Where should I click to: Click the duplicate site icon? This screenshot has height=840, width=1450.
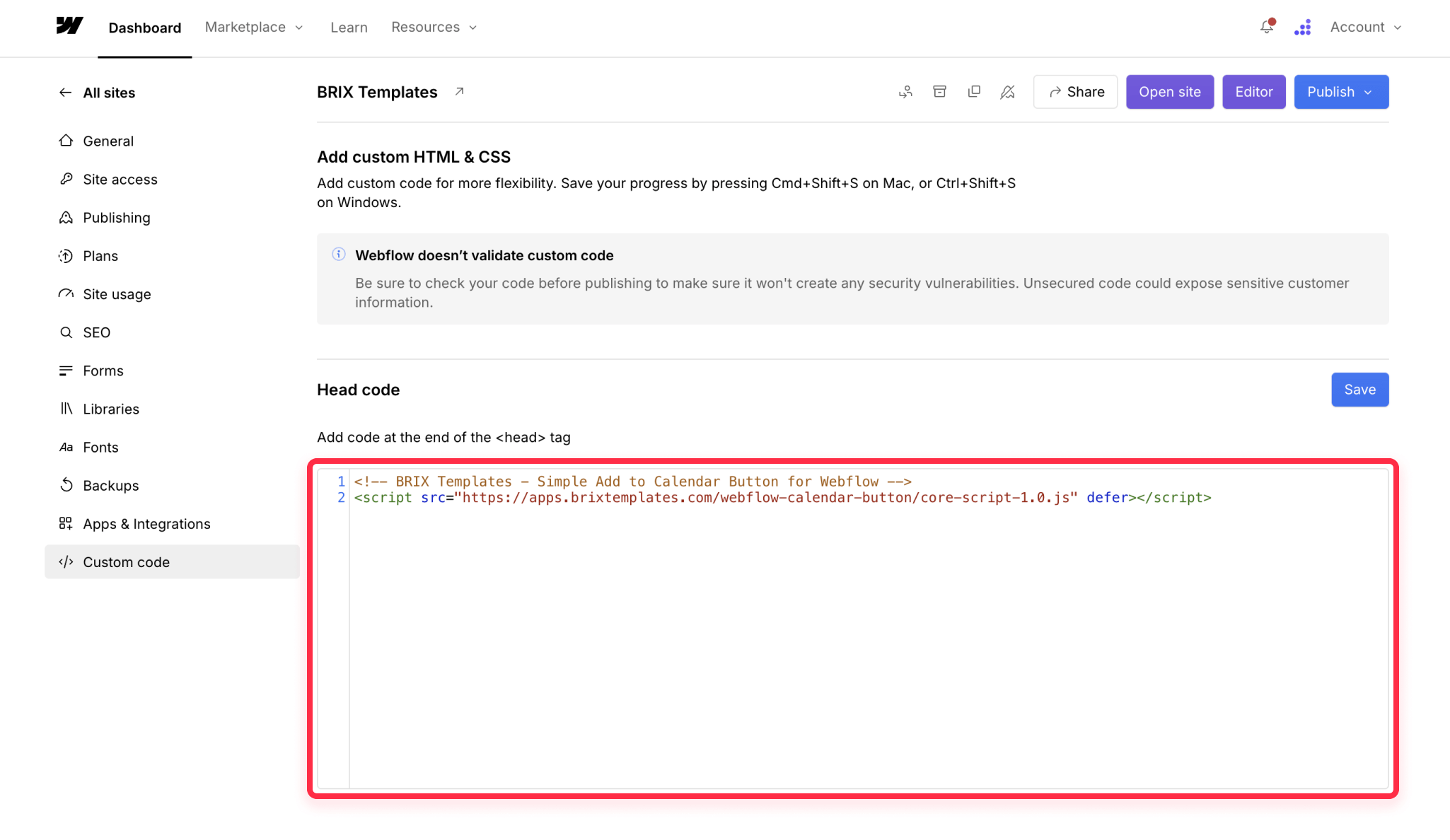click(x=974, y=92)
